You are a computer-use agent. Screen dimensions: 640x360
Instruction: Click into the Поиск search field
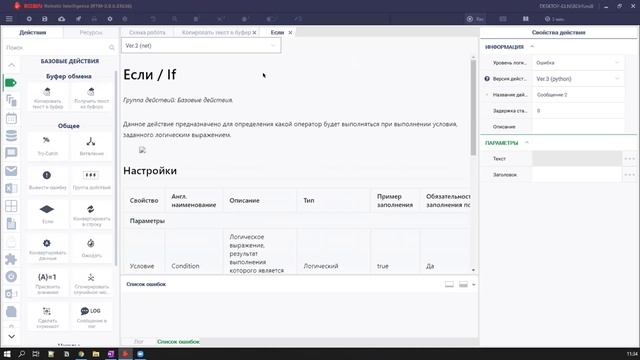coord(57,48)
